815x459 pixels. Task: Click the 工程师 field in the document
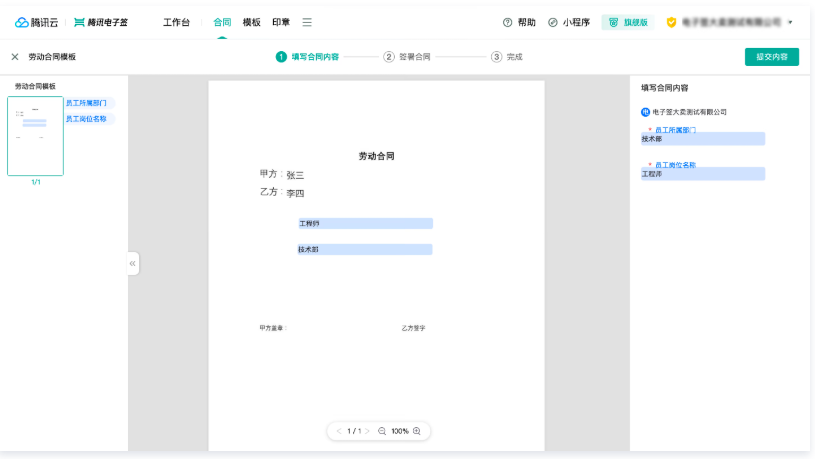(365, 224)
